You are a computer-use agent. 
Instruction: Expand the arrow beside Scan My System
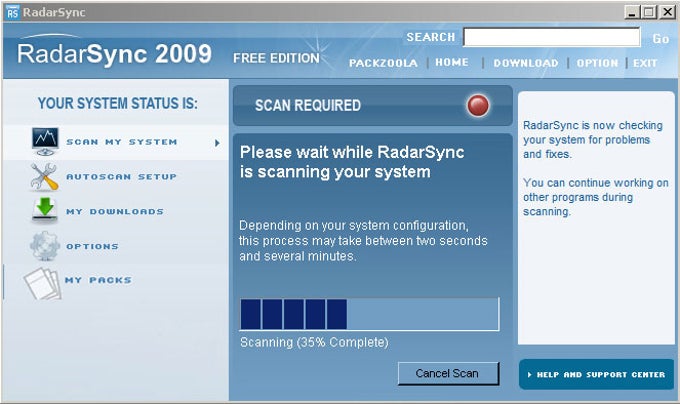click(x=217, y=143)
